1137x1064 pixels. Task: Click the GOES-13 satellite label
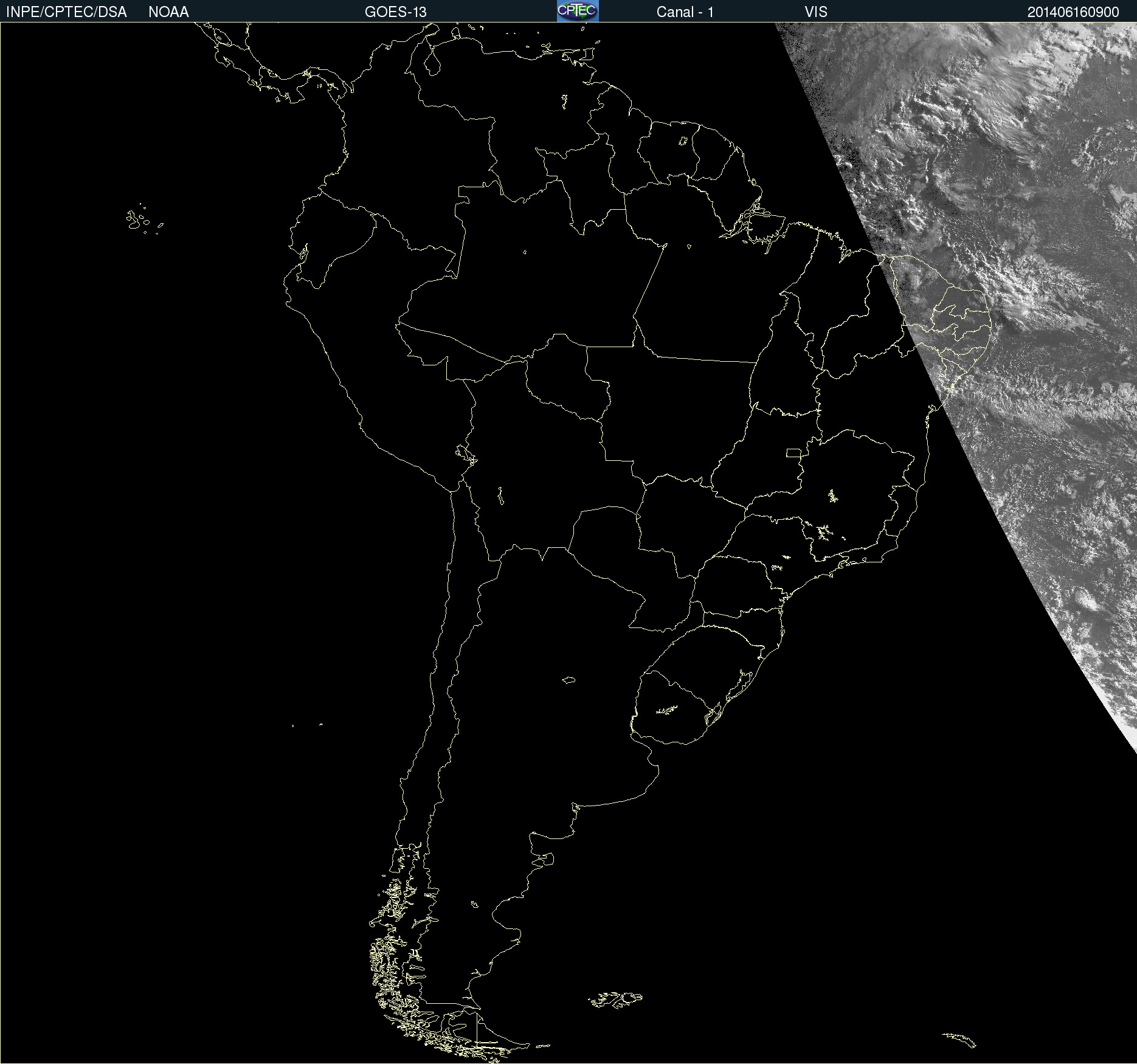tap(396, 12)
